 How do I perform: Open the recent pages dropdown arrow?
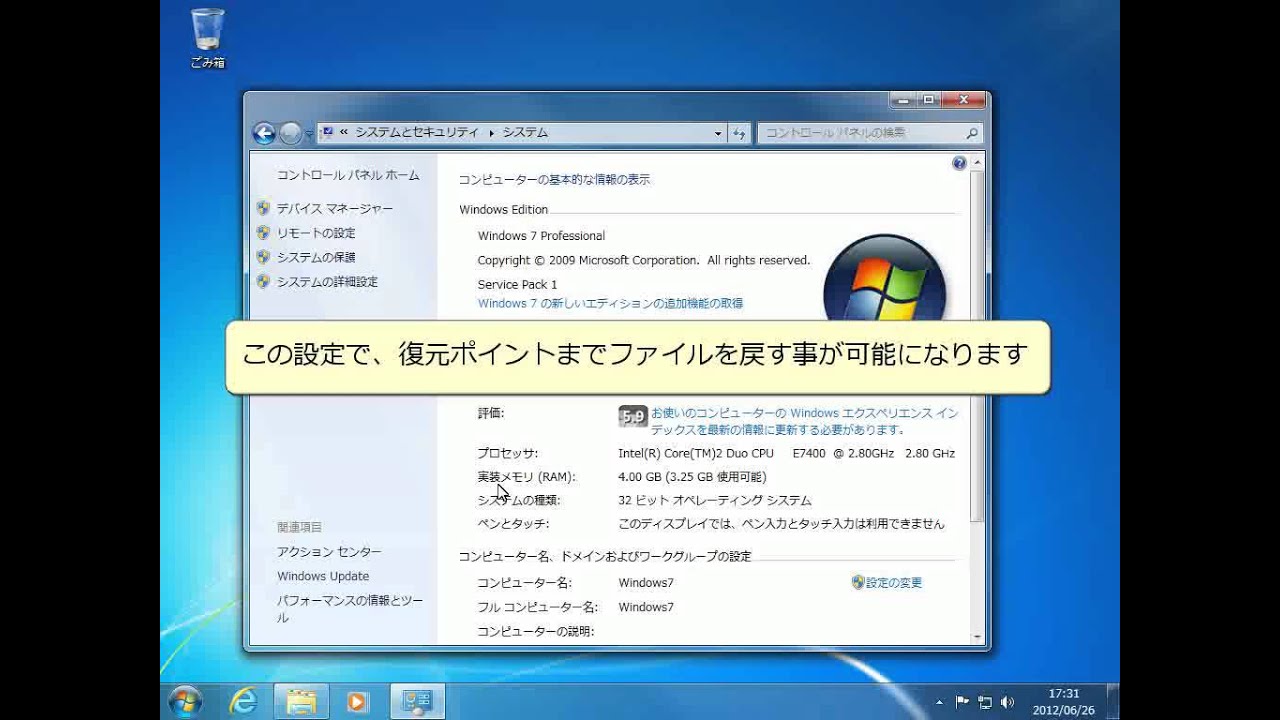(x=309, y=134)
